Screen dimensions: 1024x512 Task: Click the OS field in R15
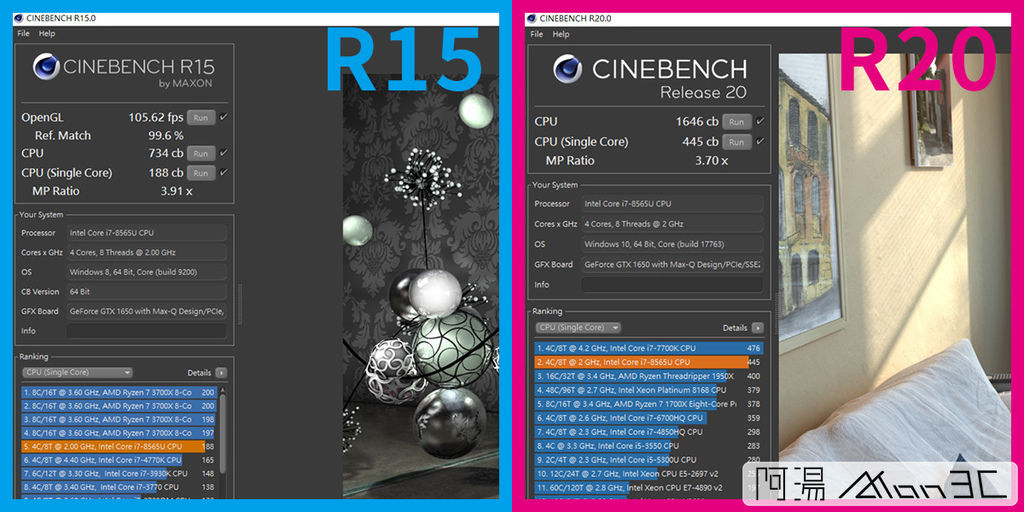pos(147,272)
